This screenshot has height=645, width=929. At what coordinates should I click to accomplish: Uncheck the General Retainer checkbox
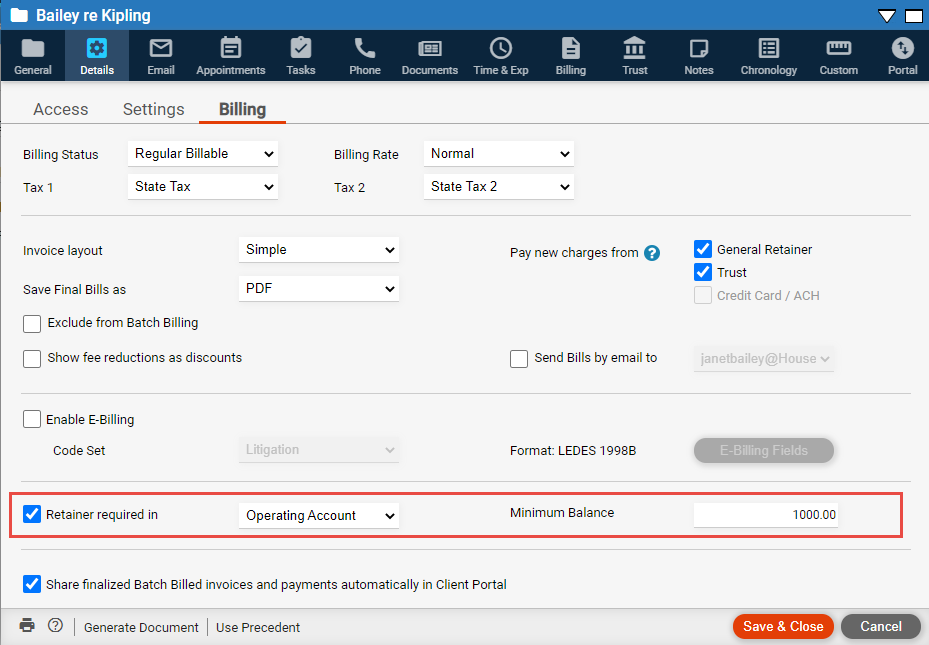tap(703, 249)
